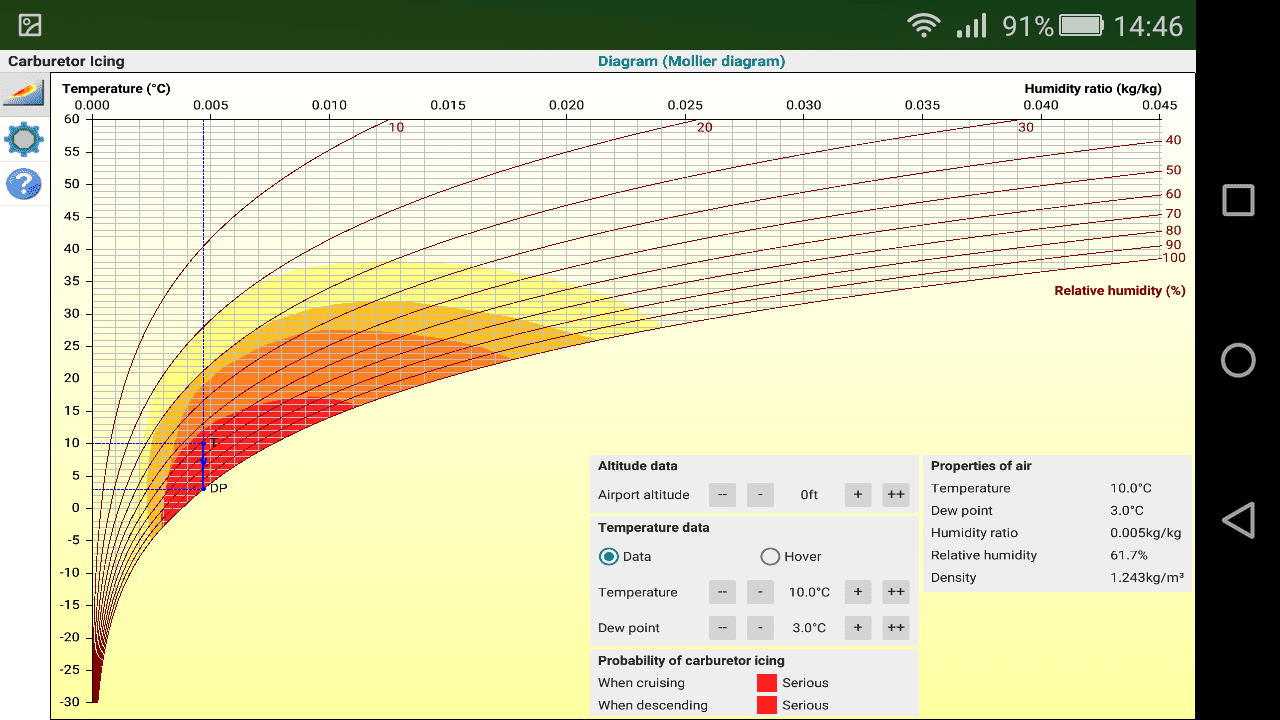Tap the Android home circle button
1280x720 pixels.
pyautogui.click(x=1238, y=360)
